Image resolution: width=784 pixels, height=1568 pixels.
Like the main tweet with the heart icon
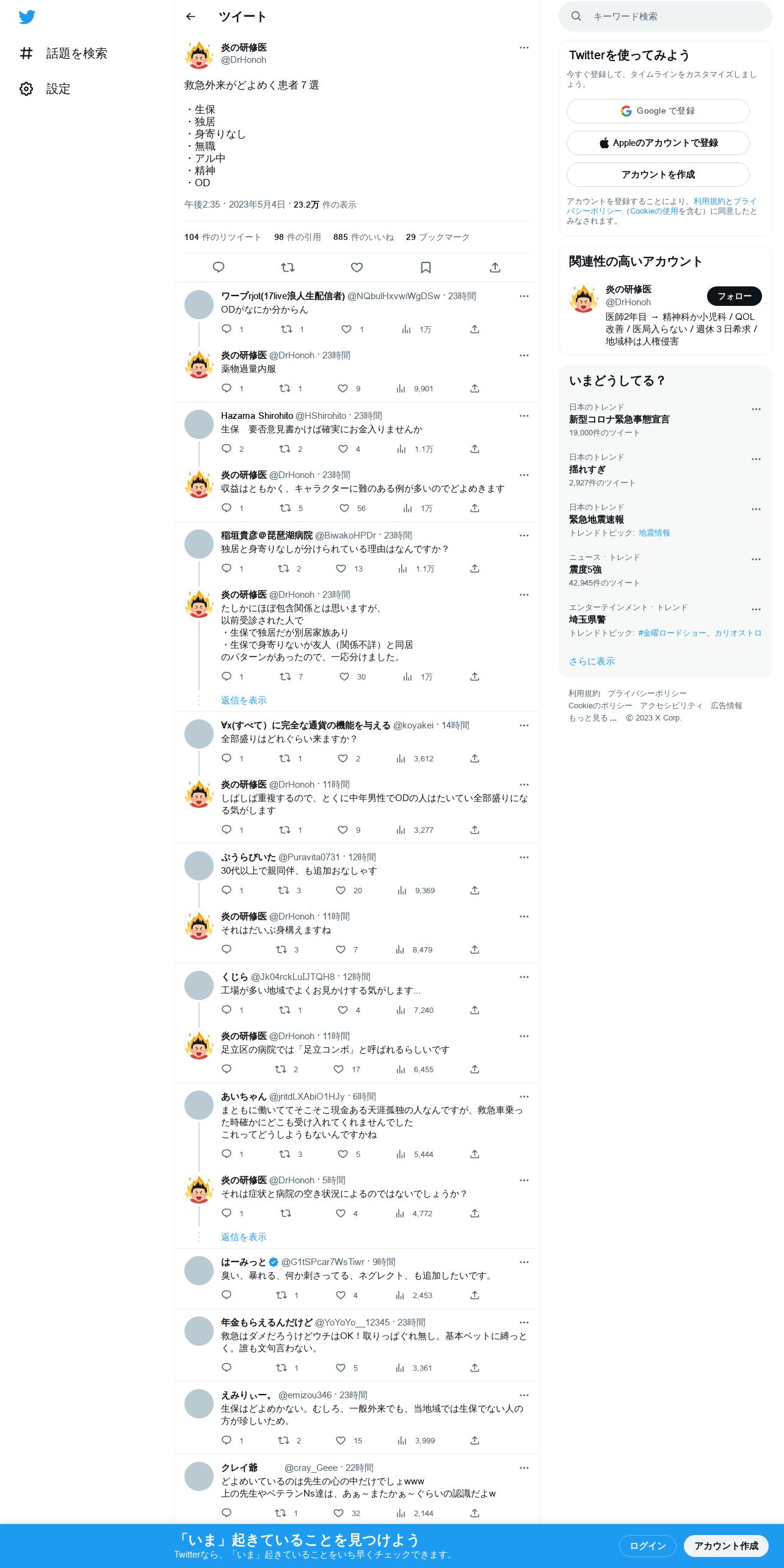tap(357, 267)
